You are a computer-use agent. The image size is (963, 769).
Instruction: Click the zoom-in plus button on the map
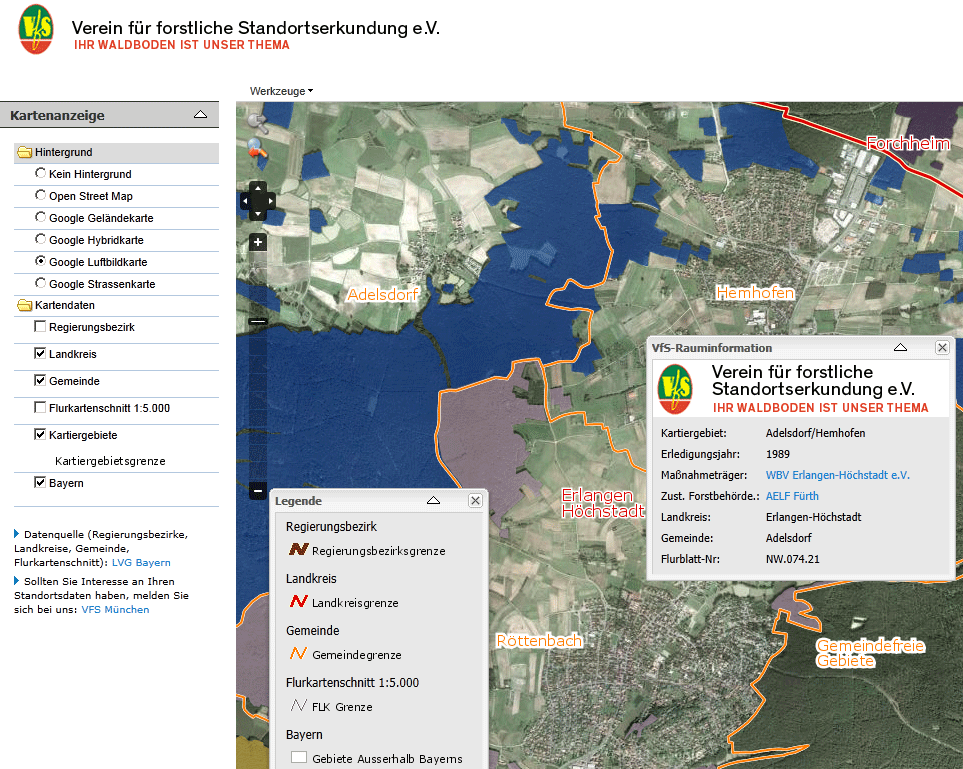tap(258, 242)
